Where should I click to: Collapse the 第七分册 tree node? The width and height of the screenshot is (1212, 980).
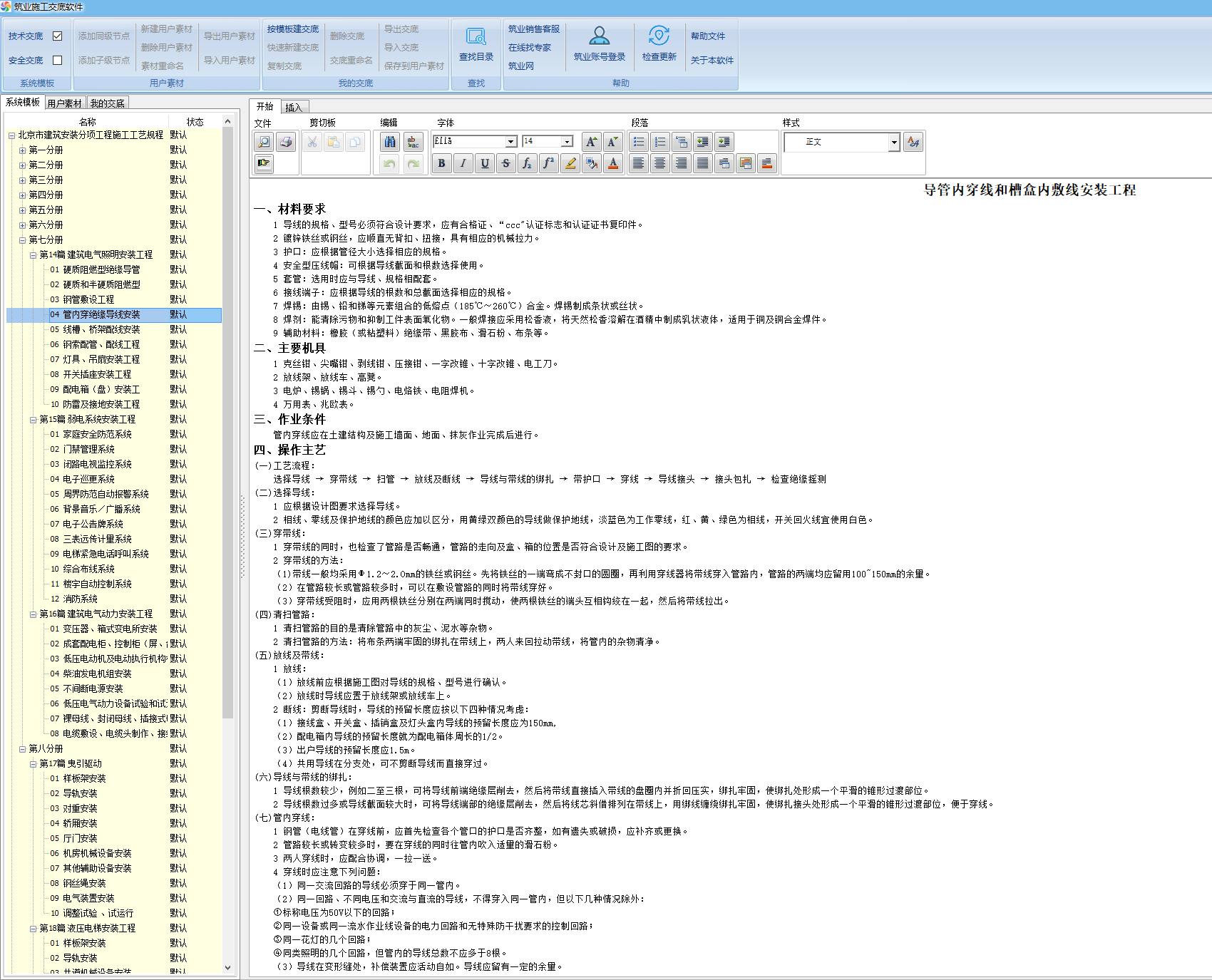(22, 240)
